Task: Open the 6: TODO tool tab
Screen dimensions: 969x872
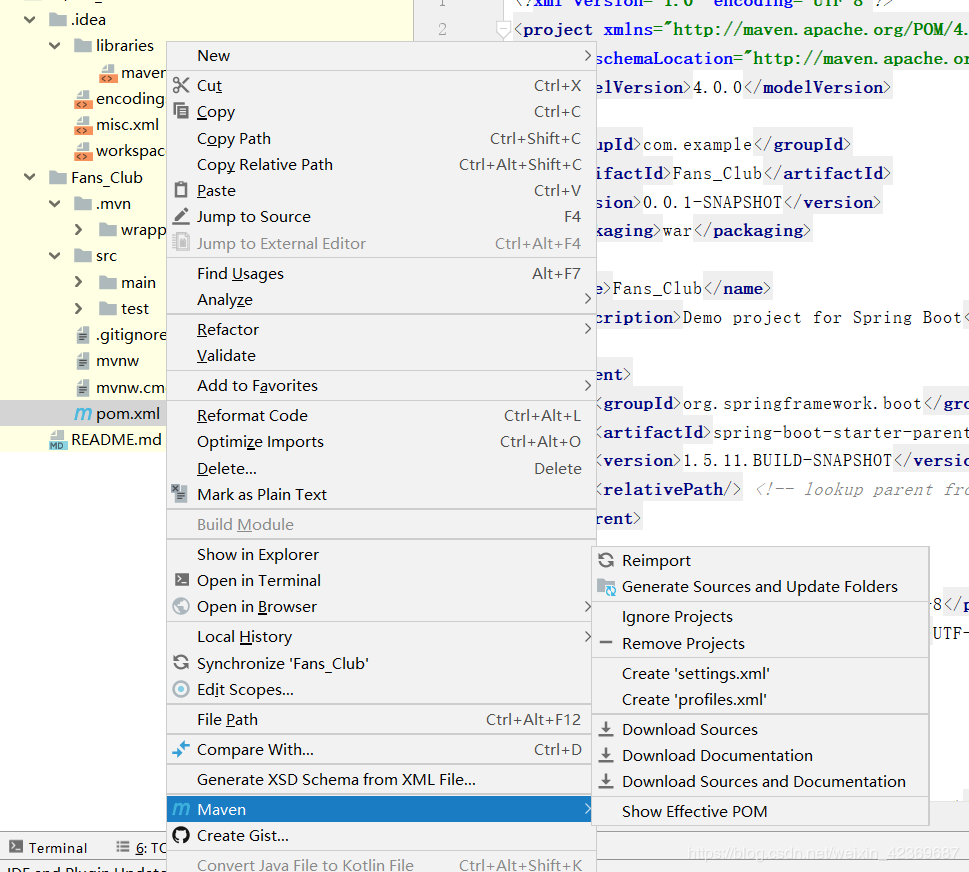Action: [x=142, y=847]
